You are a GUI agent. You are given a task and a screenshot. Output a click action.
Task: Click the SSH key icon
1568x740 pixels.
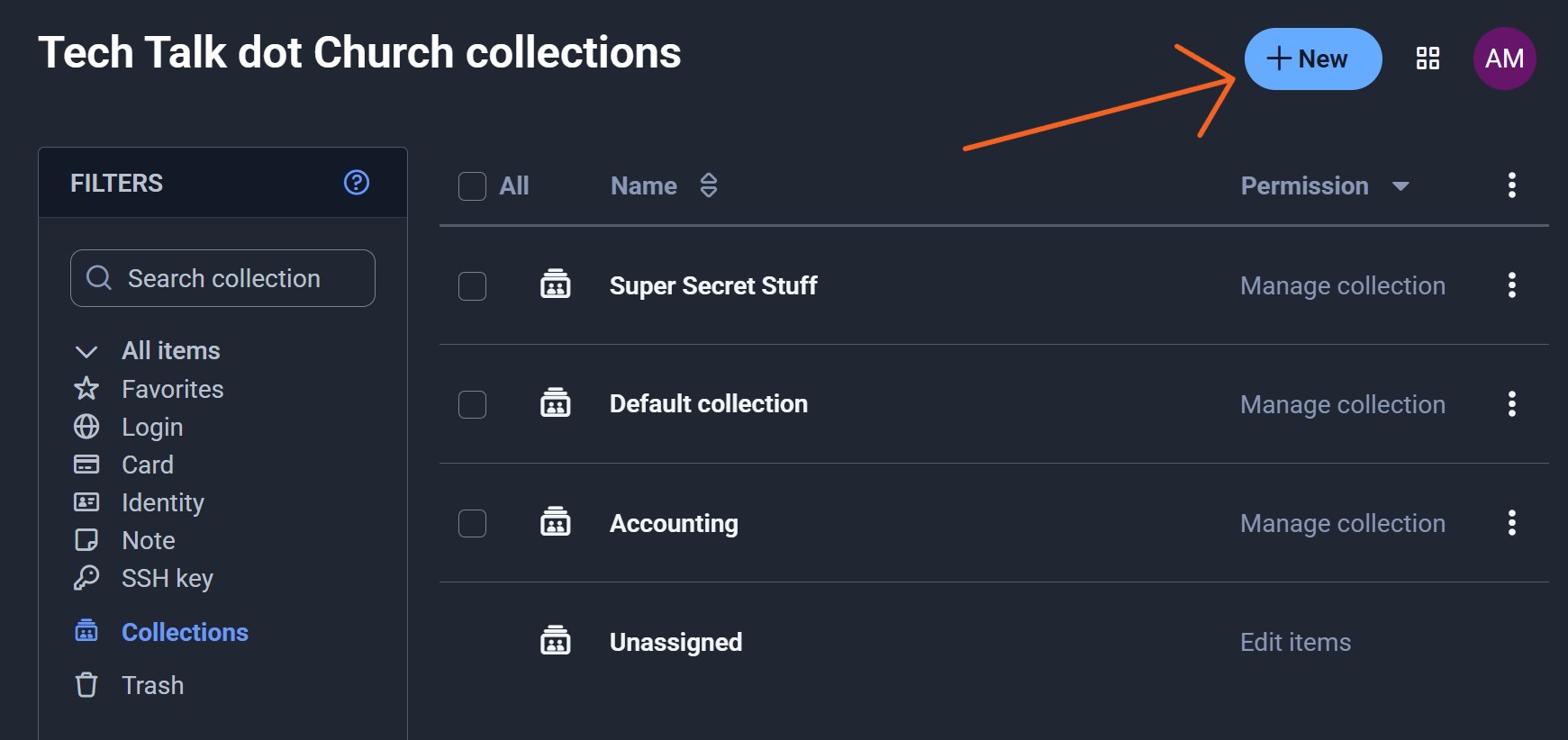coord(86,578)
